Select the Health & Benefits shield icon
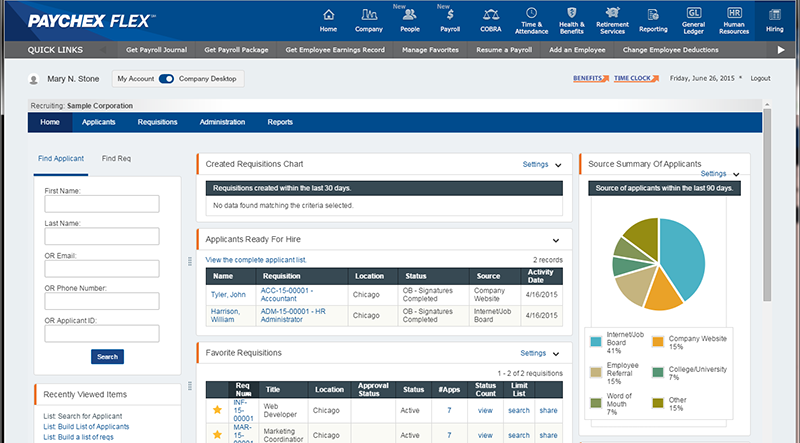Image resolution: width=800 pixels, height=443 pixels. pos(572,13)
